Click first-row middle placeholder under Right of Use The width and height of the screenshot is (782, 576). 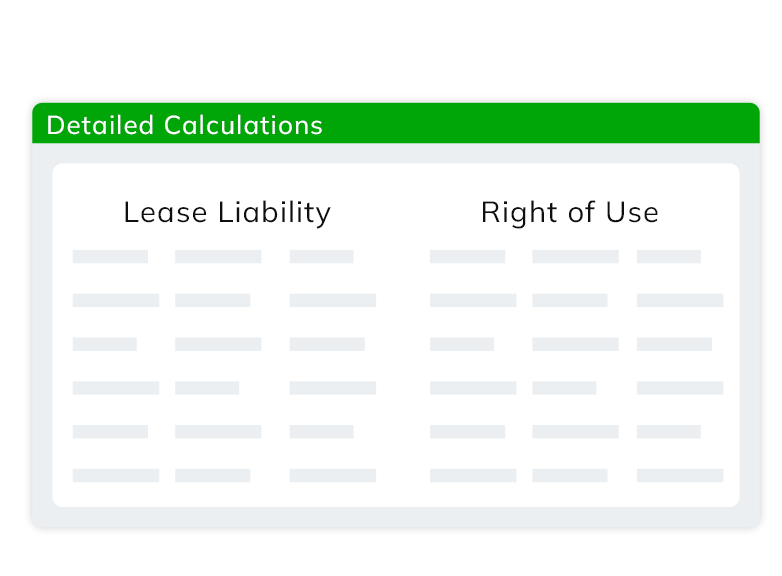pyautogui.click(x=576, y=256)
